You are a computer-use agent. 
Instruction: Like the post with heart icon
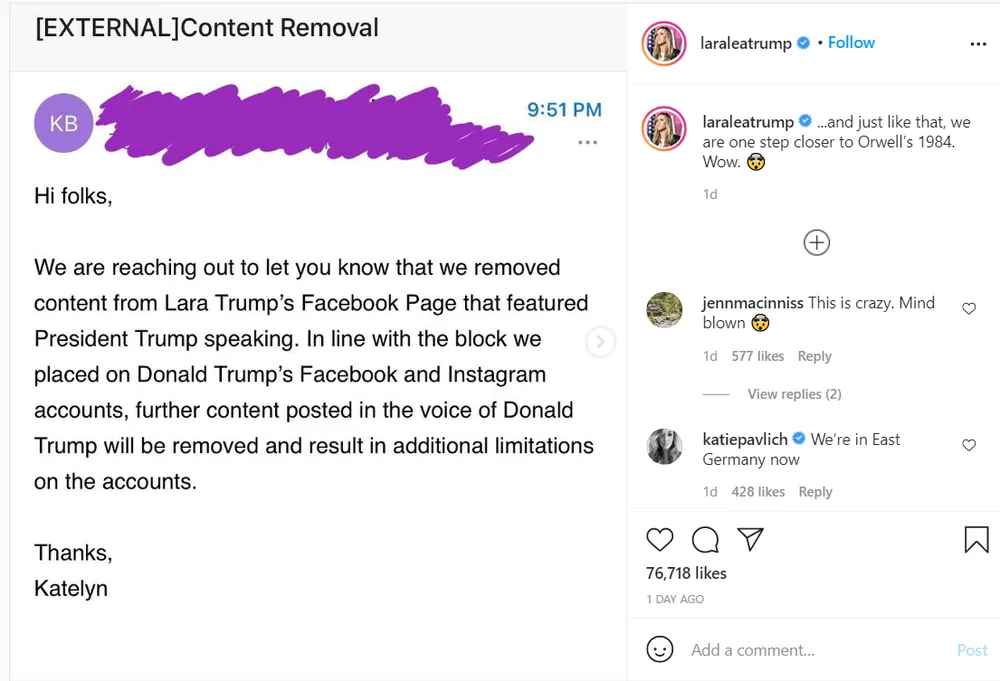coord(660,540)
